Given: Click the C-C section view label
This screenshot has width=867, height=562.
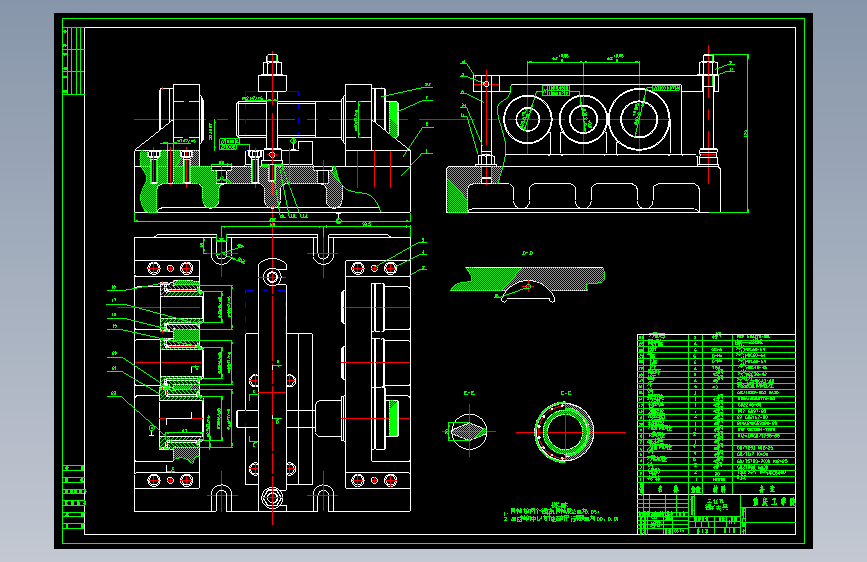Looking at the screenshot, I should coord(566,393).
